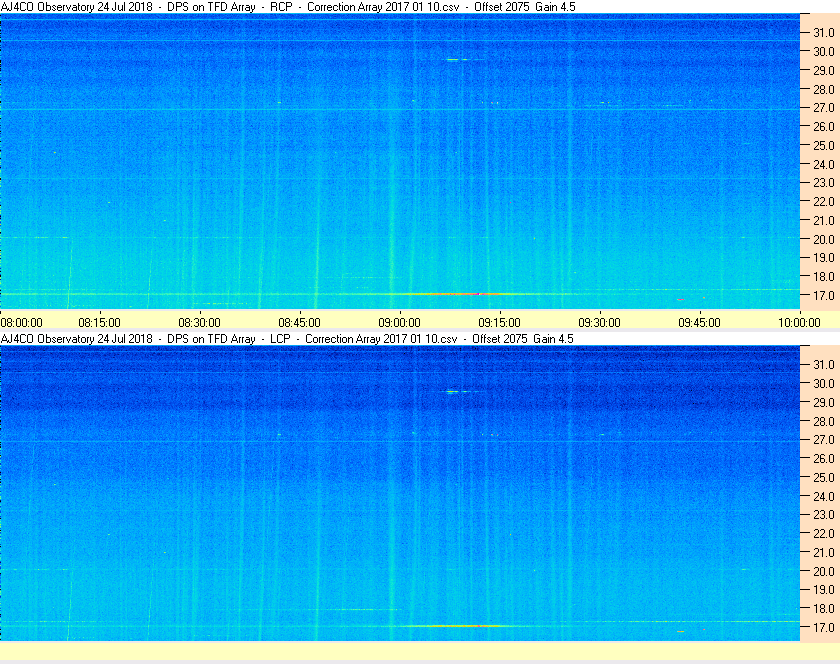The image size is (840, 664).
Task: Click the 29.0 frequency label on LCP plot
Action: point(824,402)
